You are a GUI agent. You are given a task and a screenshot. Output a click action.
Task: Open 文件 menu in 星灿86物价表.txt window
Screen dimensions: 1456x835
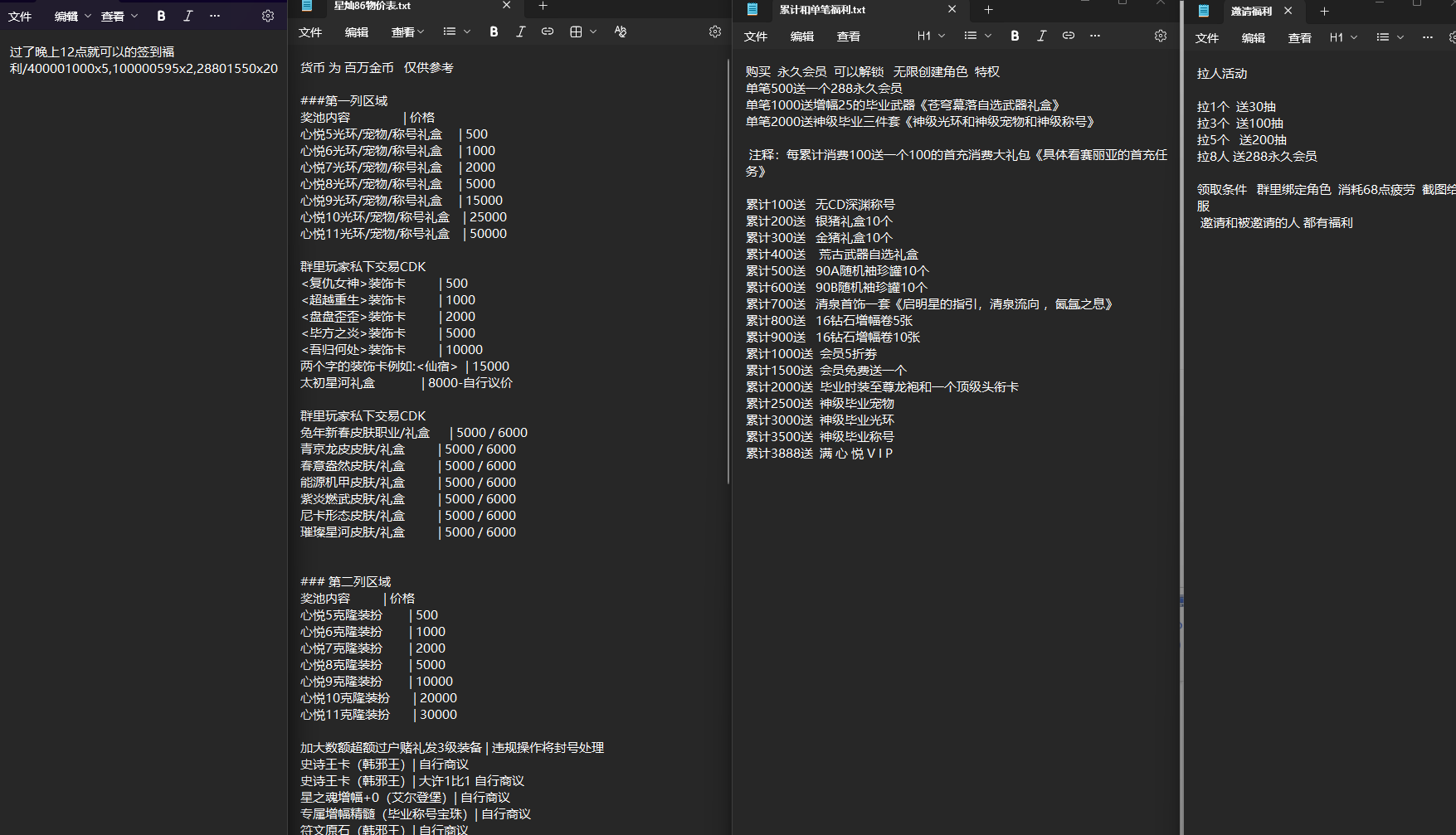(310, 32)
